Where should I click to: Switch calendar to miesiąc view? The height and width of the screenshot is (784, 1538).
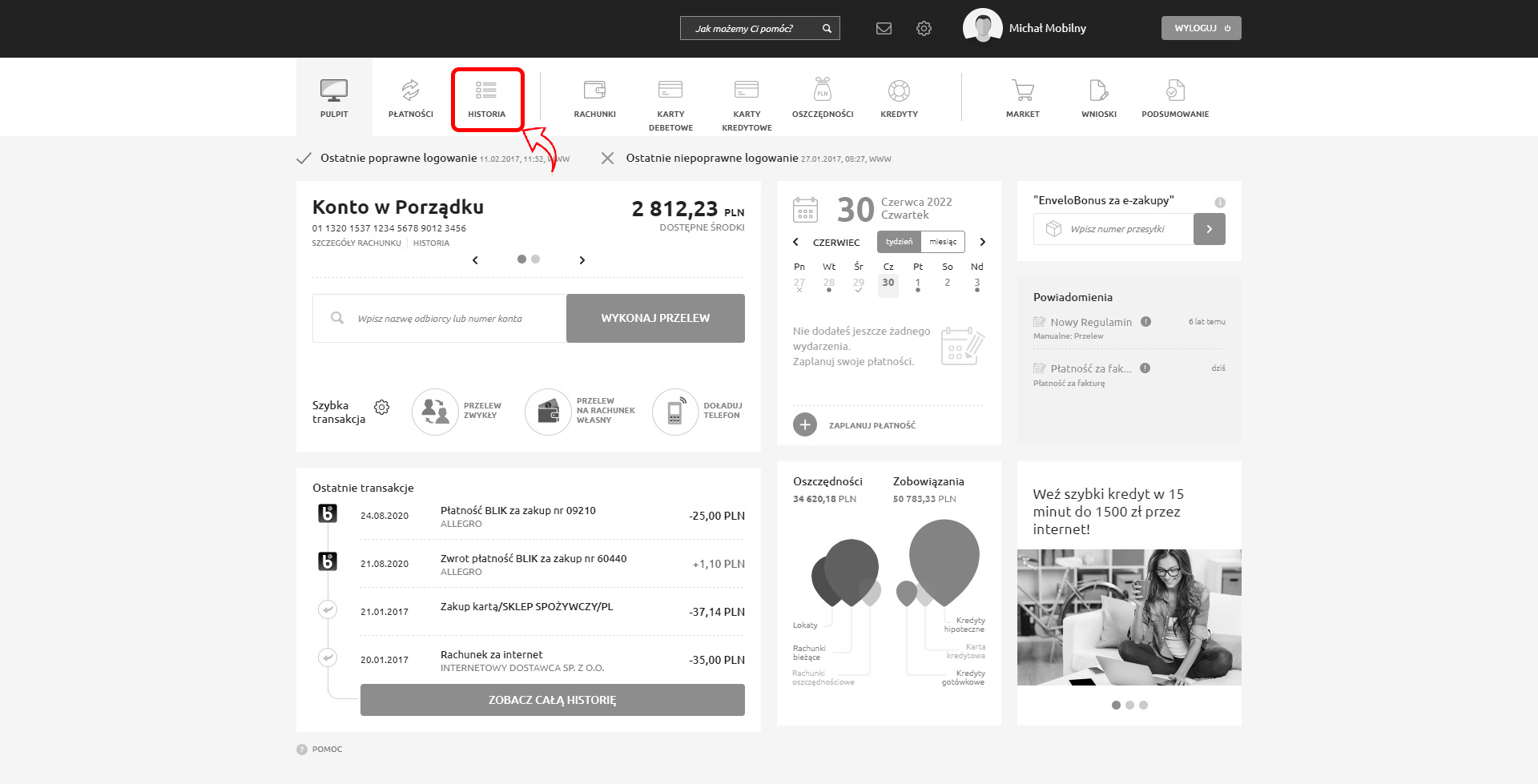[x=943, y=242]
